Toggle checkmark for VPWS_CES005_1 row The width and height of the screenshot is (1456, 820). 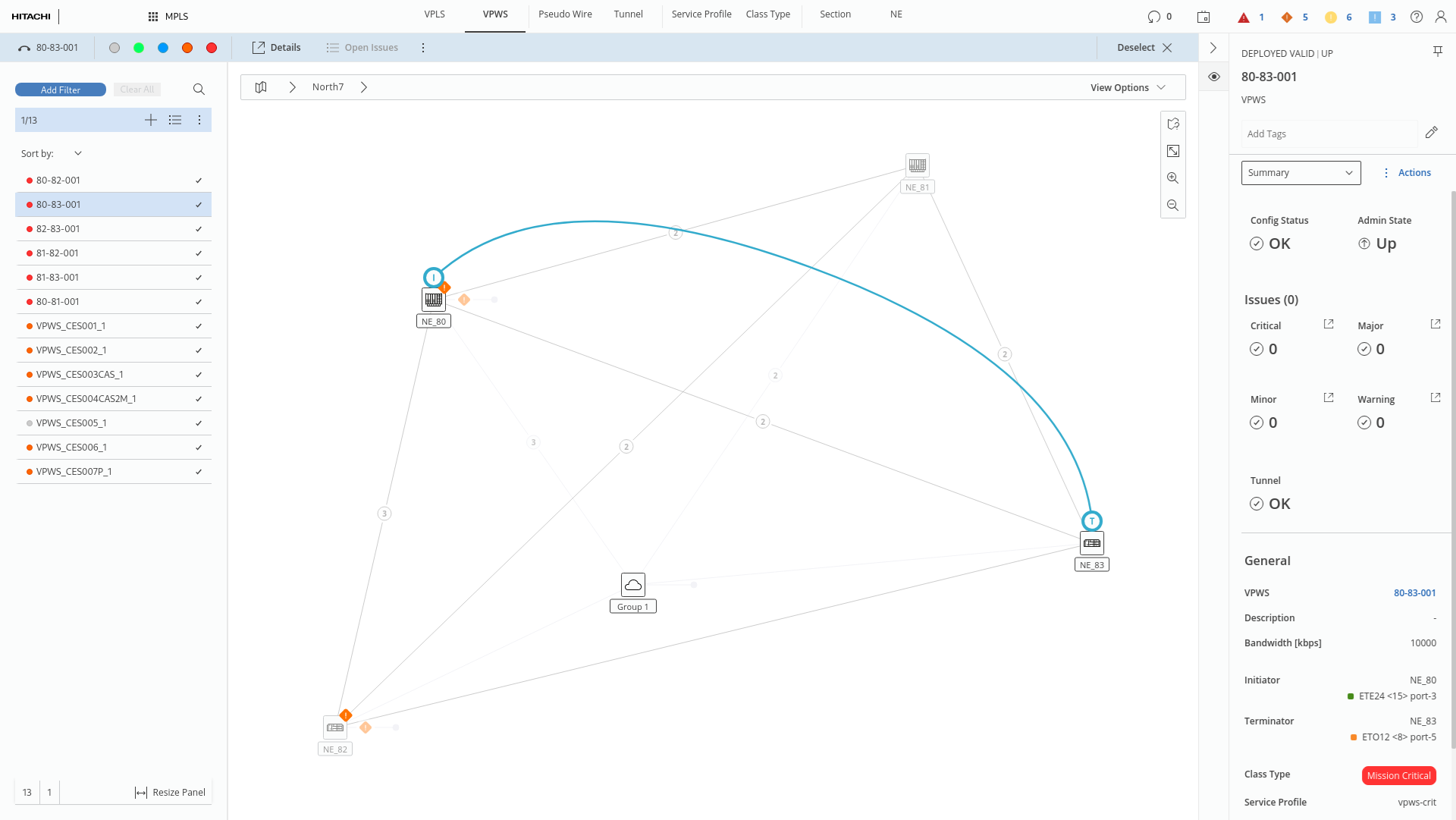199,423
